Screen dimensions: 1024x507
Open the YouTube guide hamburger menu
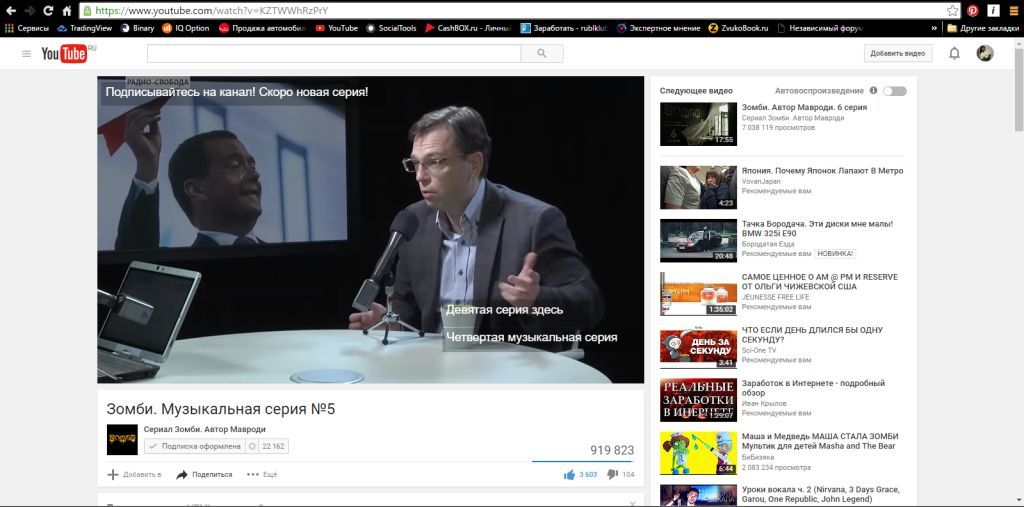[26, 54]
